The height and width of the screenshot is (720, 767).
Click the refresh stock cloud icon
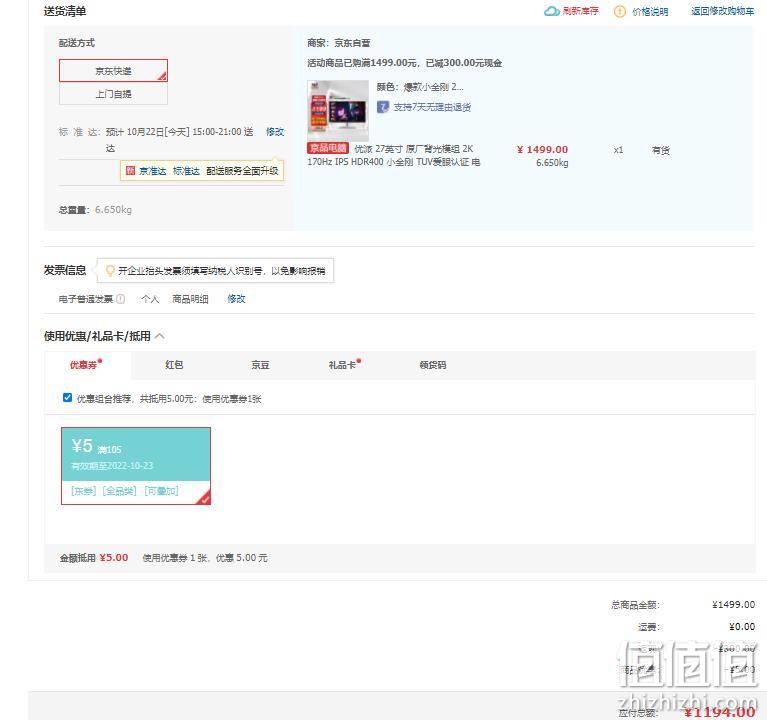click(551, 11)
